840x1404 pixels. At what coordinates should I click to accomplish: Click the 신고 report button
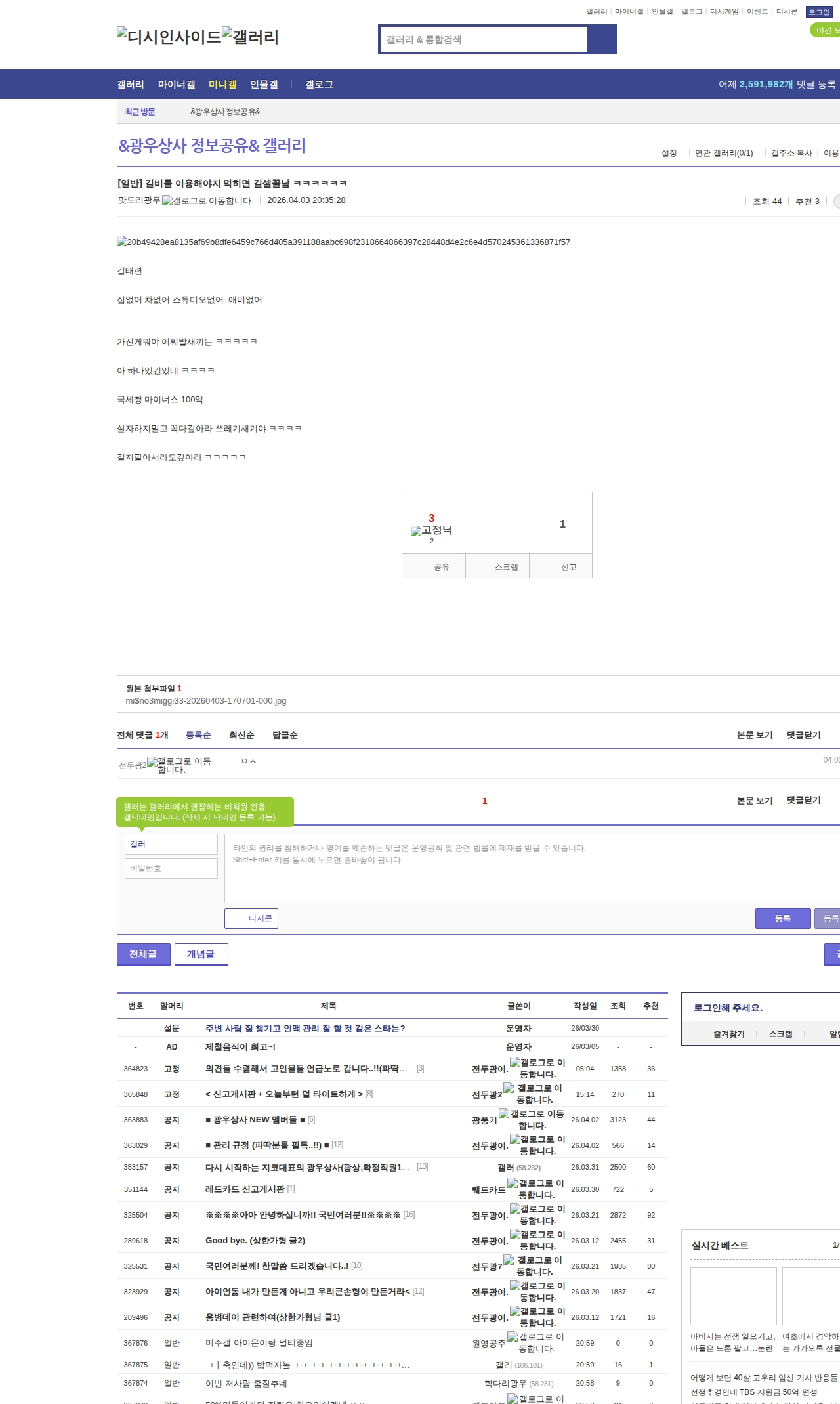[x=568, y=567]
